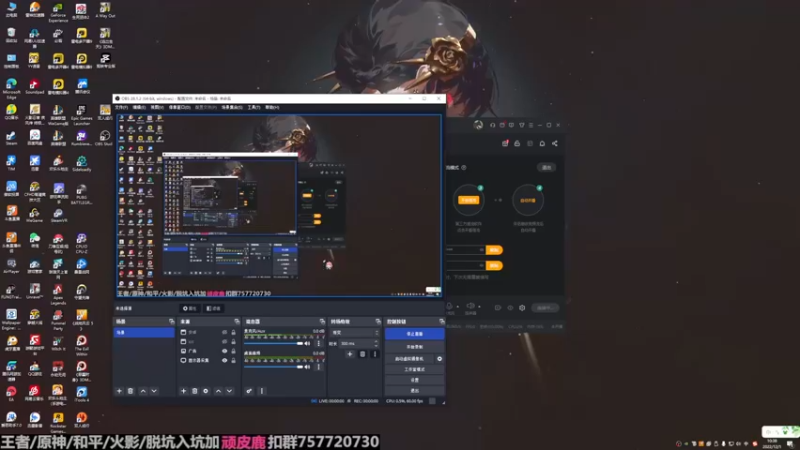Open 麦克风/Aux channel three-dot menu
This screenshot has height=450, width=800.
pos(319,343)
